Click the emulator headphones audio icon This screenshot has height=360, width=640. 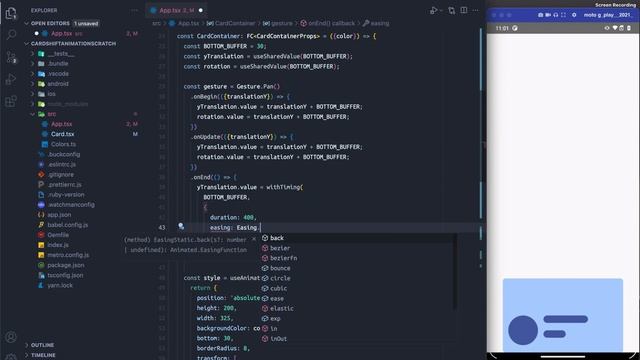[x=556, y=15]
